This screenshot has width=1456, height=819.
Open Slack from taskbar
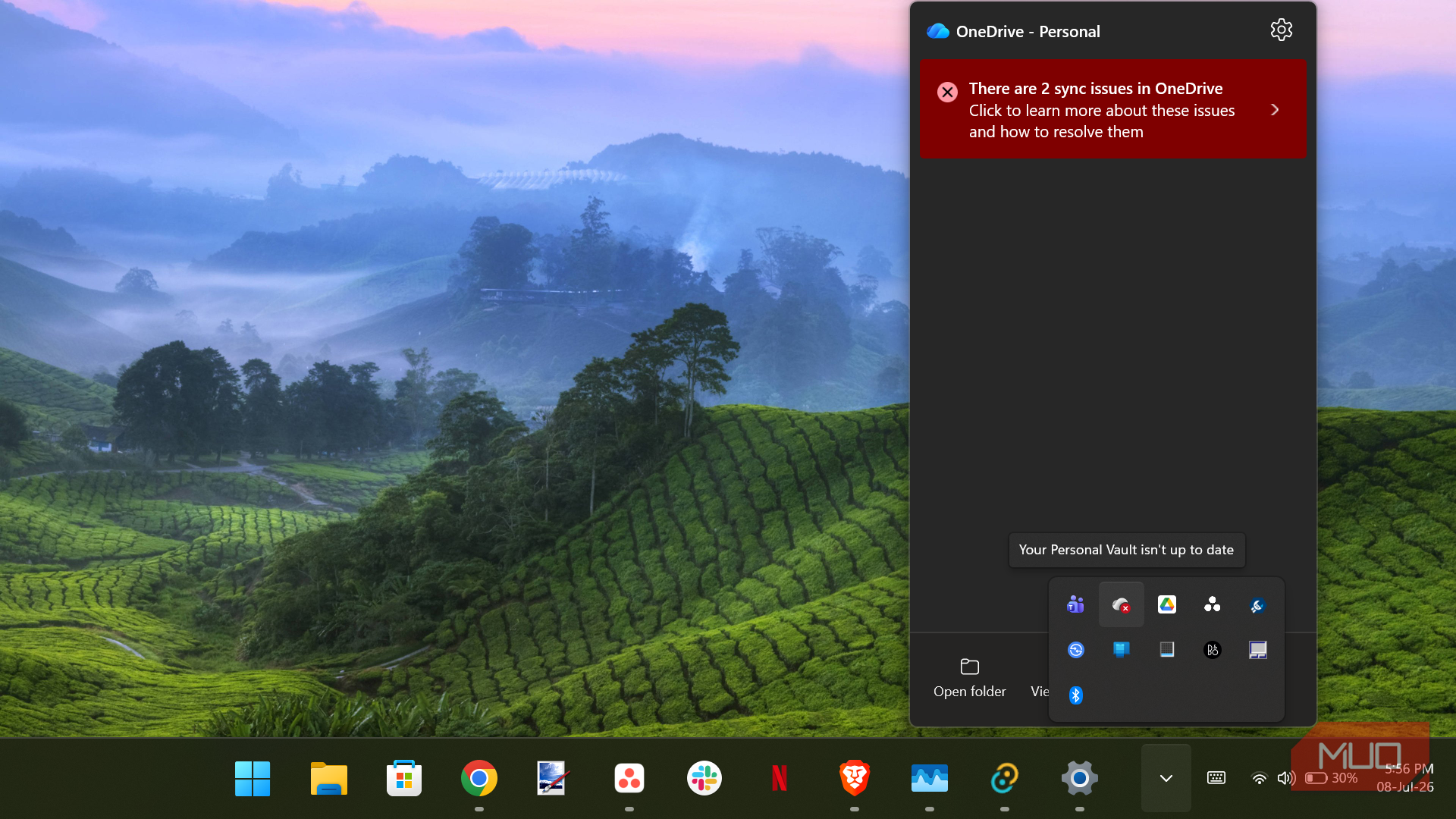click(x=704, y=778)
